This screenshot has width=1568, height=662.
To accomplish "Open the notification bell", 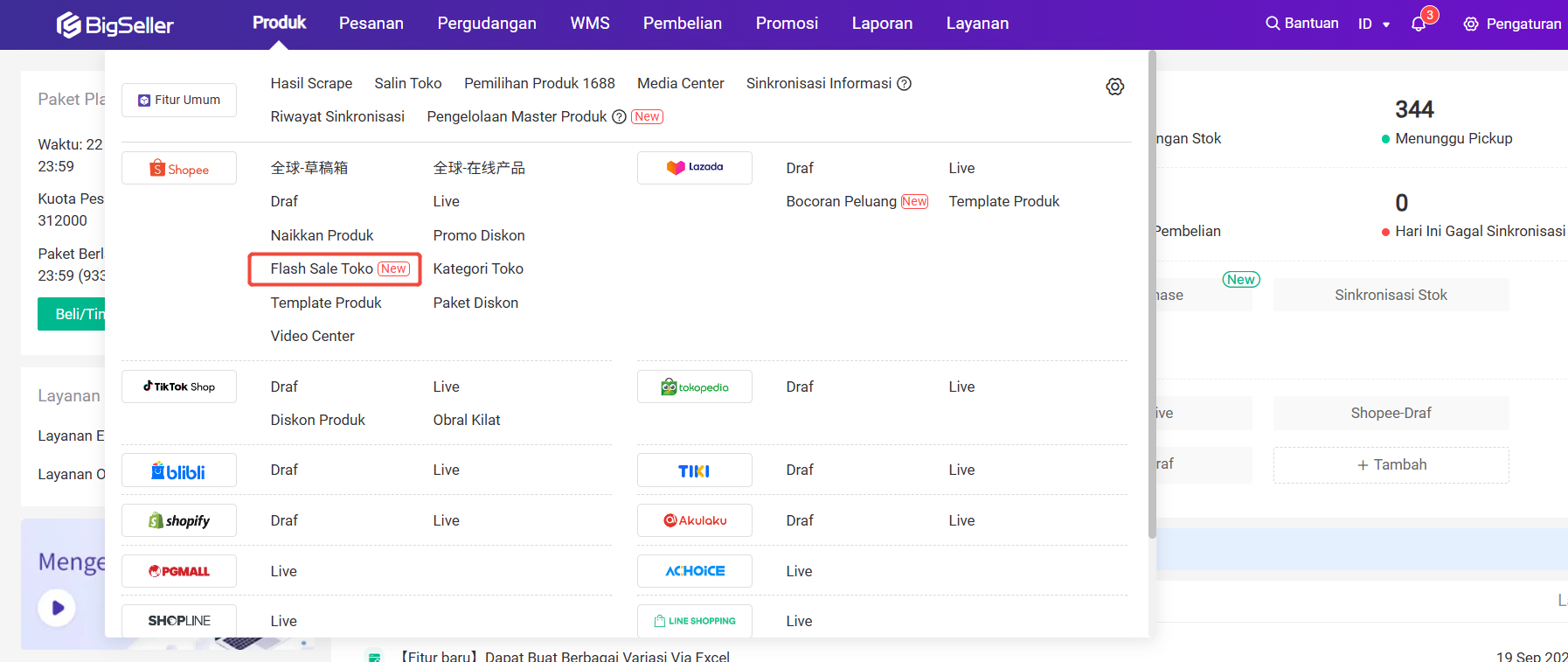I will [x=1419, y=24].
